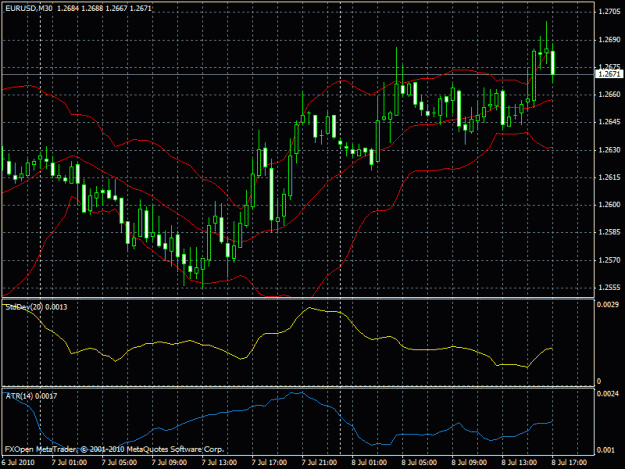Click the 1.2705 price scale value
This screenshot has width=625, height=469.
(609, 12)
